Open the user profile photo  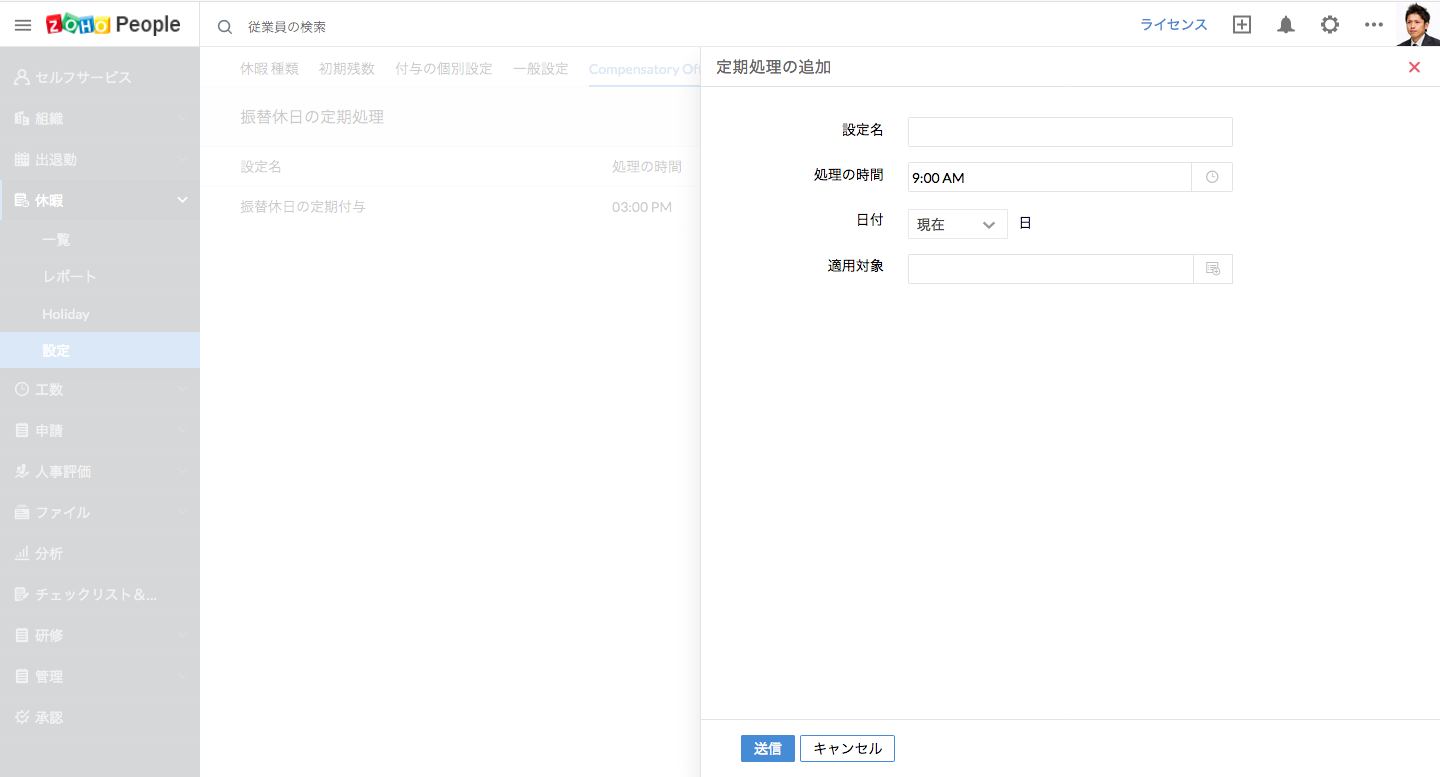1417,24
